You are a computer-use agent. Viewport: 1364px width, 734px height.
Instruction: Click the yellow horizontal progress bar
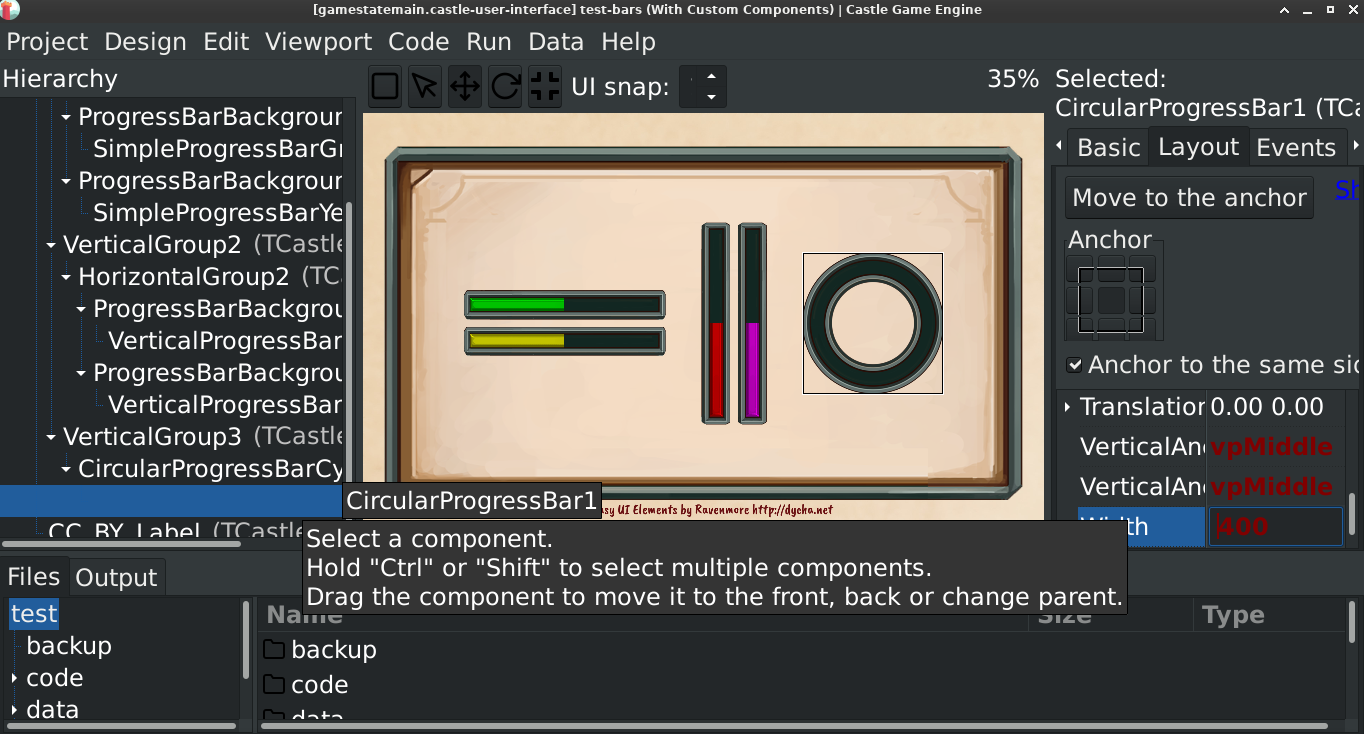(x=565, y=341)
